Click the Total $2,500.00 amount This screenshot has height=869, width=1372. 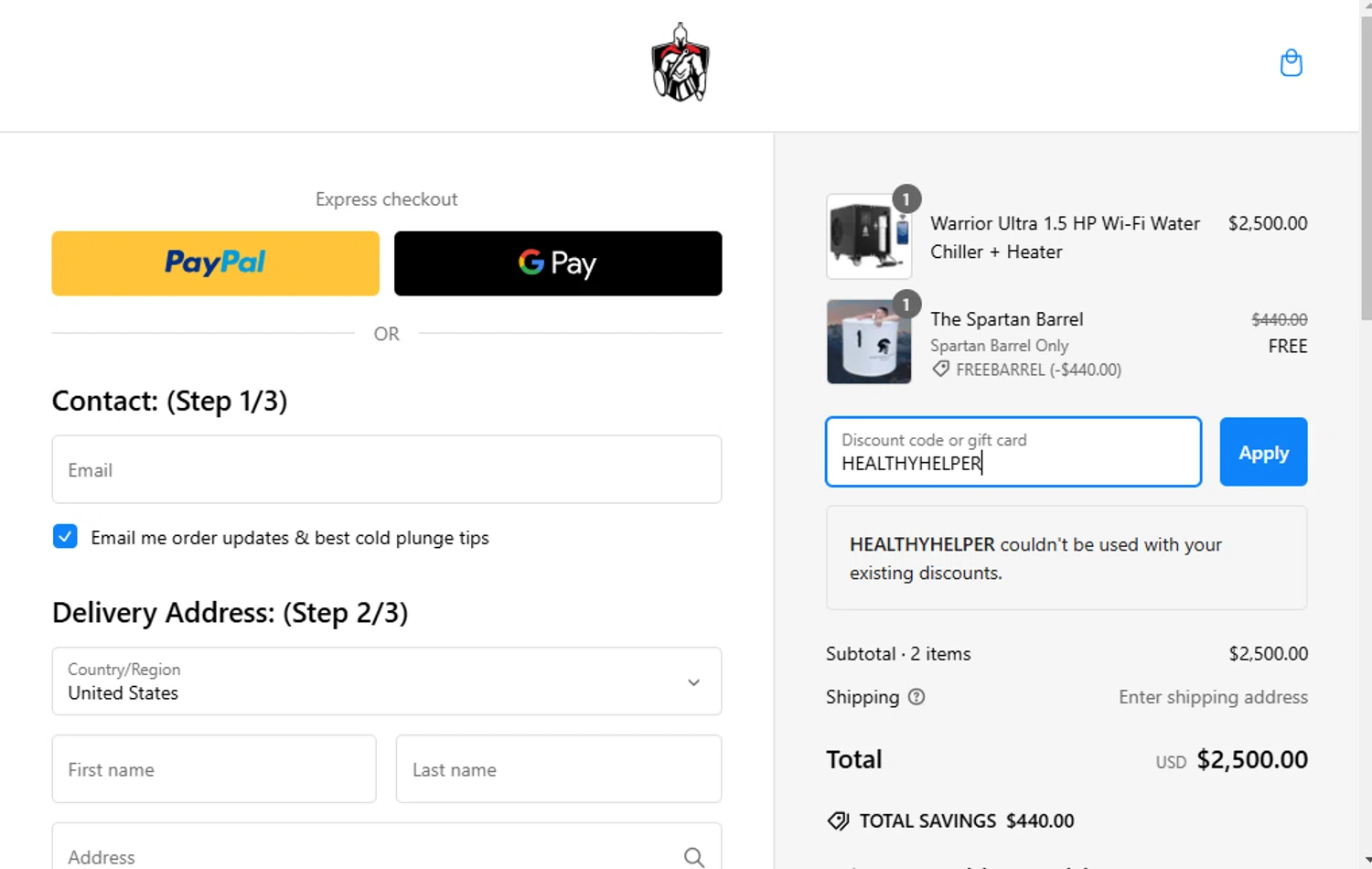1252,759
